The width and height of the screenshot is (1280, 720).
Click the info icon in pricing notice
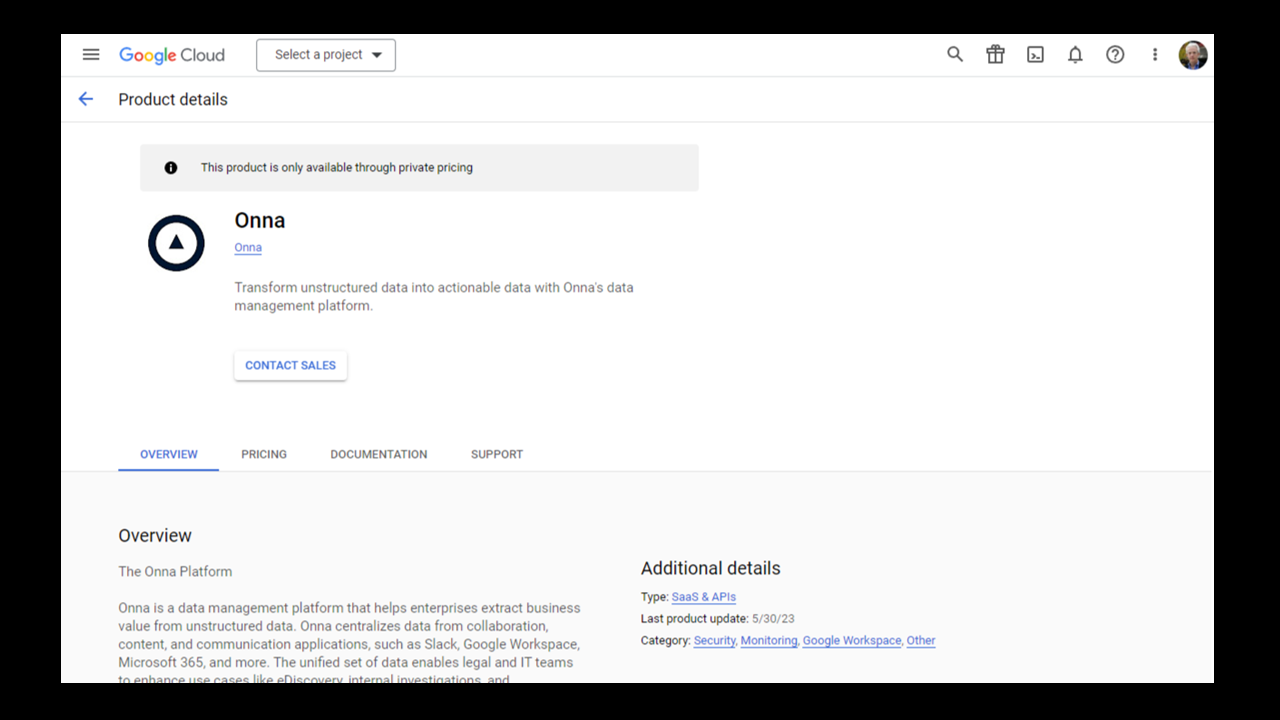171,168
